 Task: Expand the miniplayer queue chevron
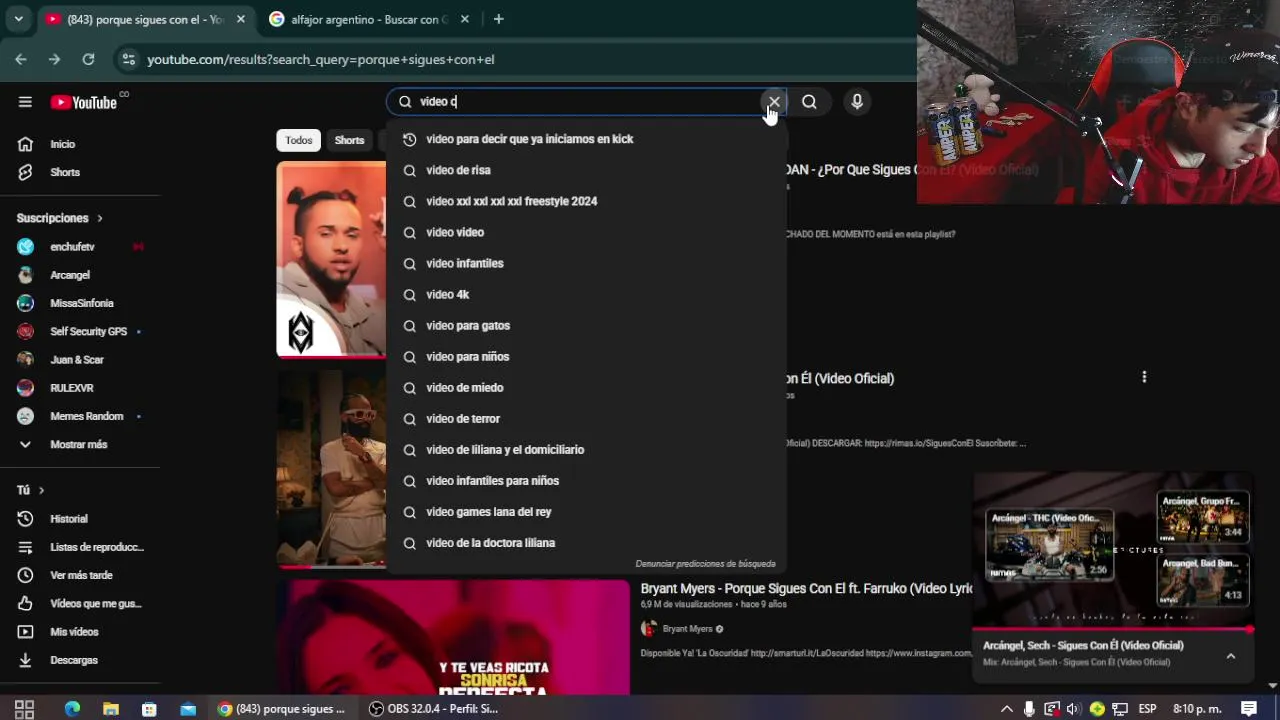[x=1231, y=656]
